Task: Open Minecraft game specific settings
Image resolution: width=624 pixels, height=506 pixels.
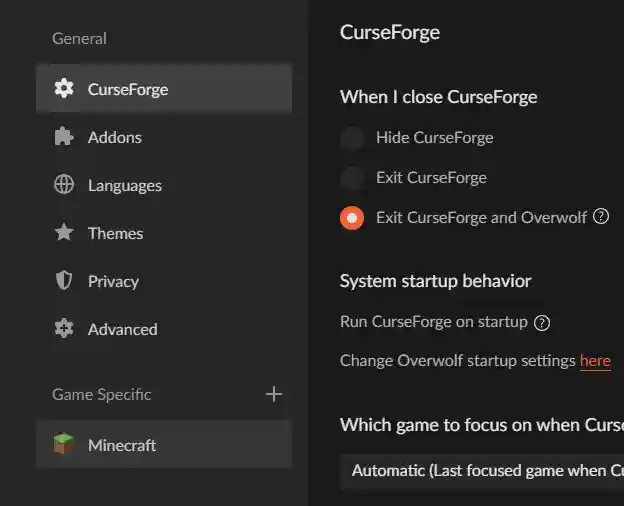Action: click(x=164, y=444)
